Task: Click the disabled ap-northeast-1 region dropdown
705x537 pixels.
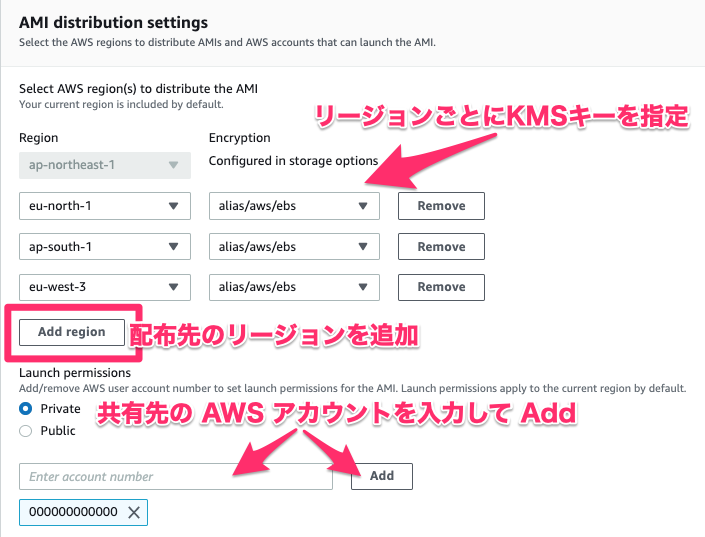Action: 104,165
